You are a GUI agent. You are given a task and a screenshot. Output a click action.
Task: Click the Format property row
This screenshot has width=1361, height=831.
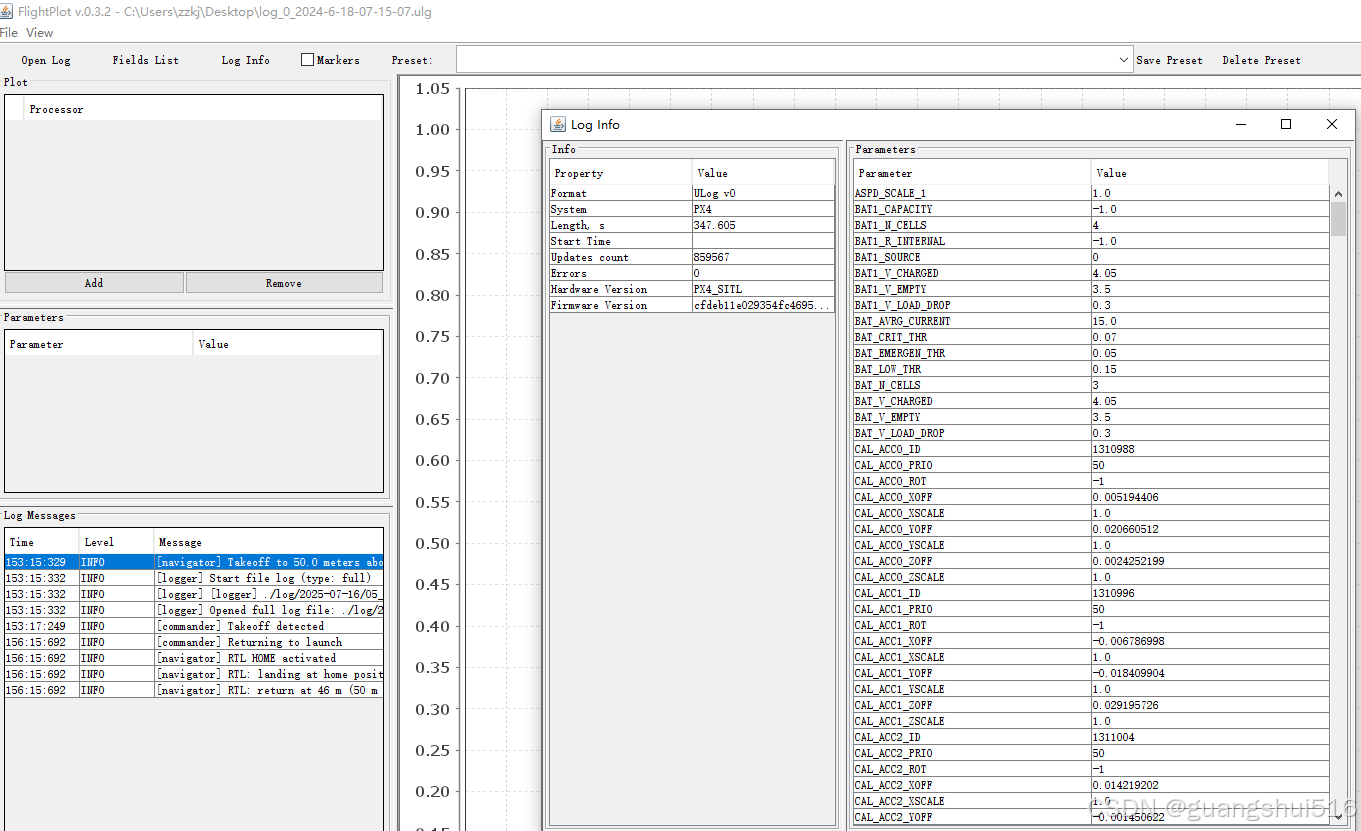tap(692, 193)
